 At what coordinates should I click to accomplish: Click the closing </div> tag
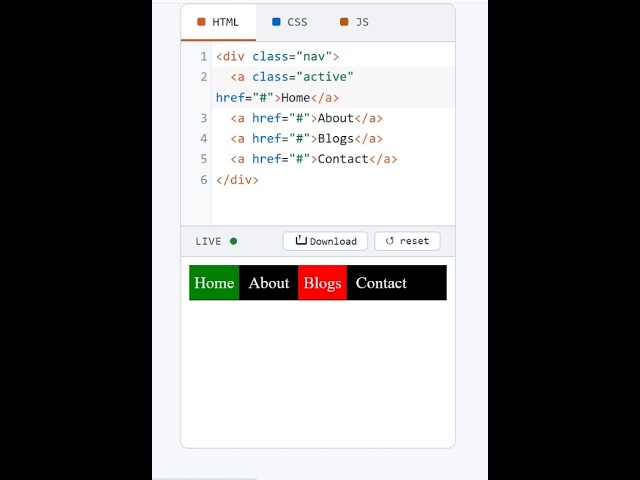(x=237, y=180)
